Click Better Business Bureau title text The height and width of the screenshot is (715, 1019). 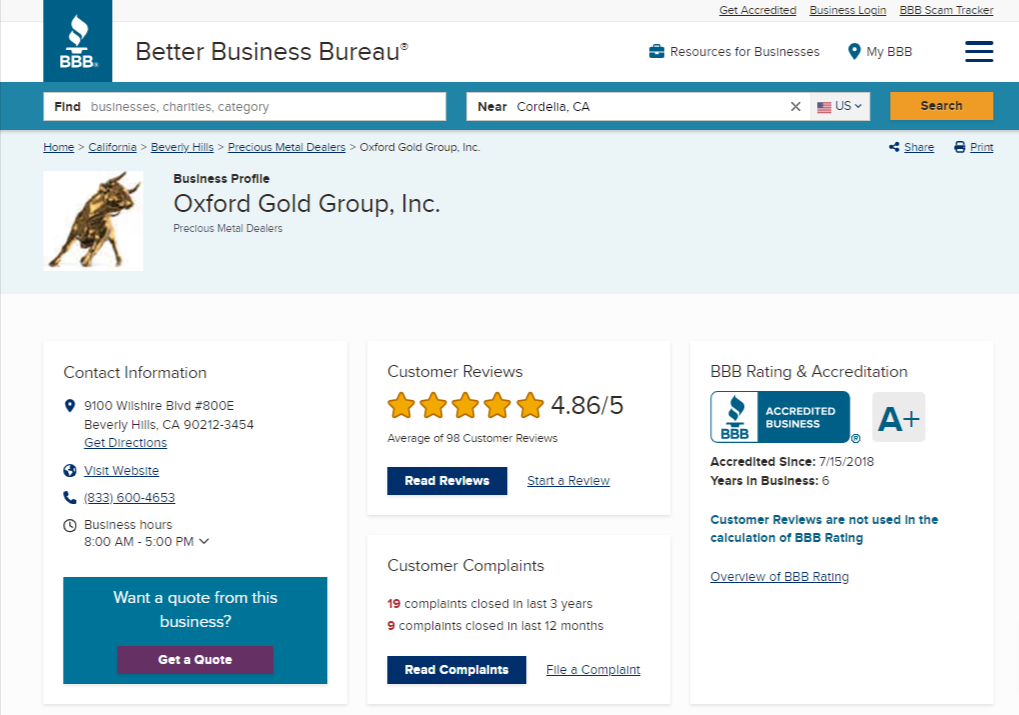click(272, 51)
